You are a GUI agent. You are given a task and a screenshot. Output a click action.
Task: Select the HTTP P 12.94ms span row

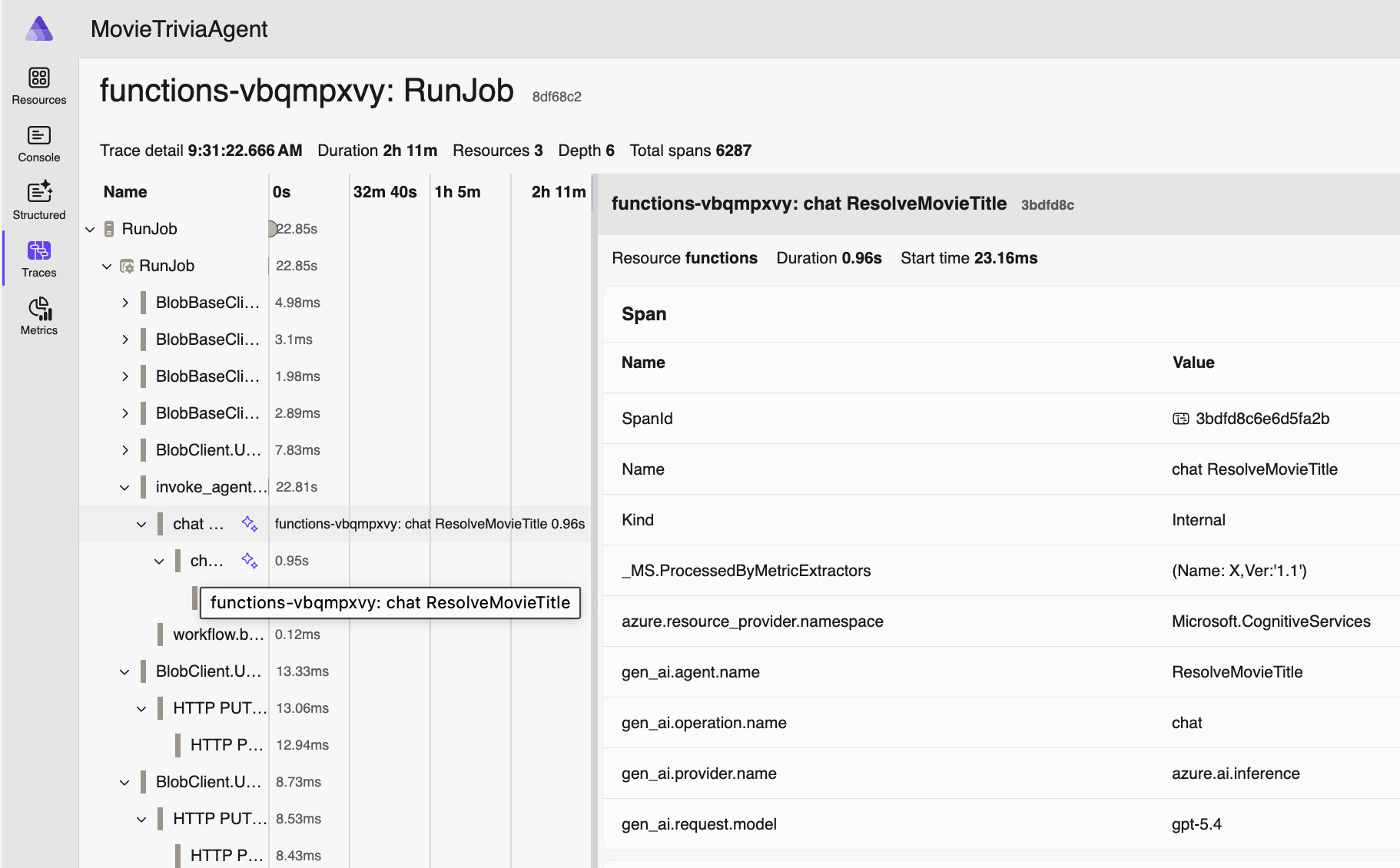click(227, 745)
